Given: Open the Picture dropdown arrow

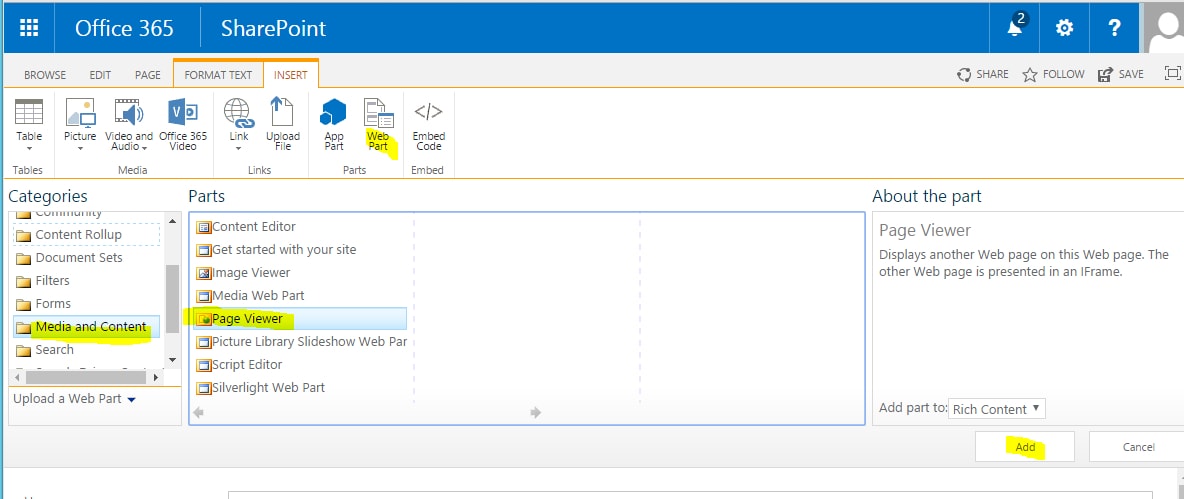Looking at the screenshot, I should [x=80, y=149].
